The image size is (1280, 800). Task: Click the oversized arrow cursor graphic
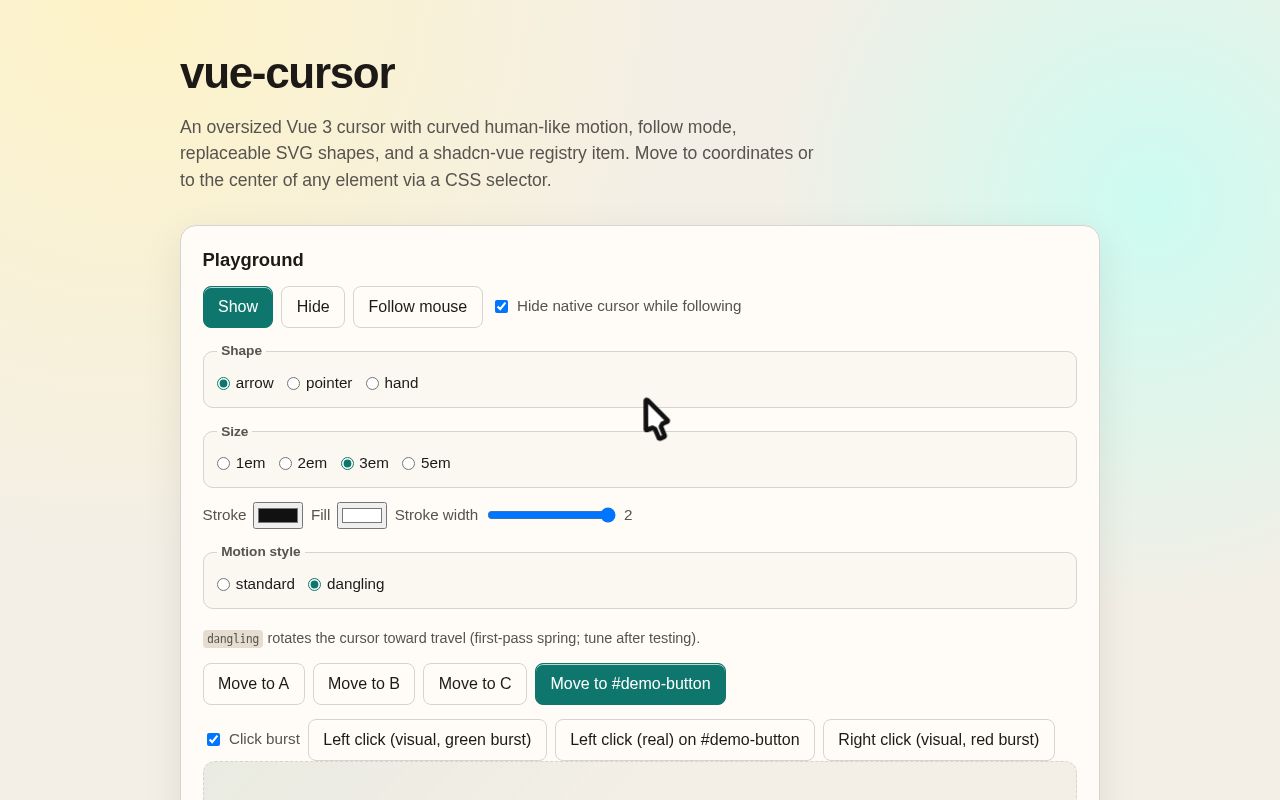[655, 419]
